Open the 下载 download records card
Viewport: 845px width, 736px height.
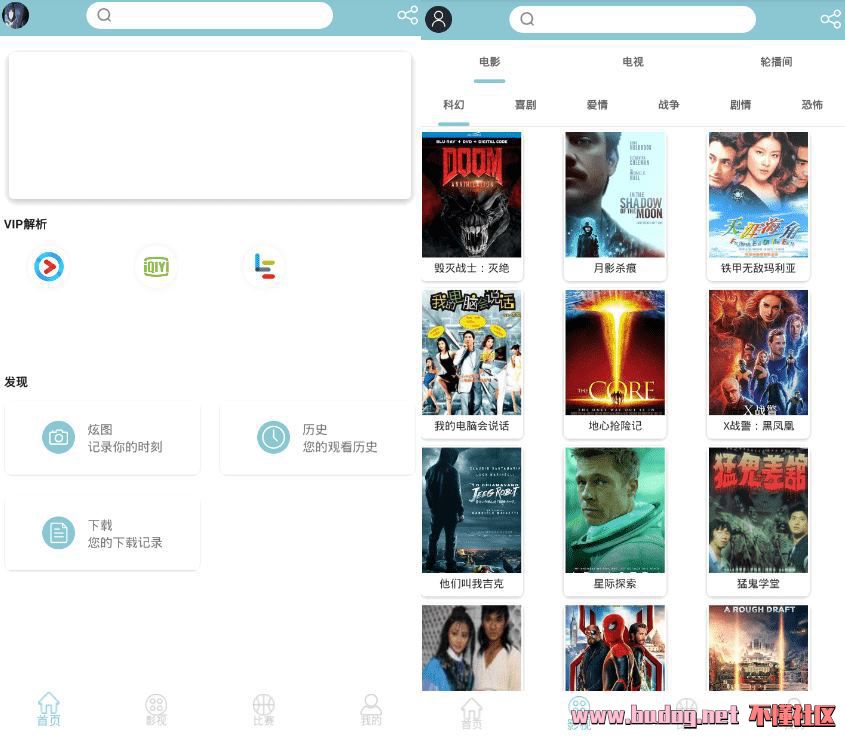point(102,533)
